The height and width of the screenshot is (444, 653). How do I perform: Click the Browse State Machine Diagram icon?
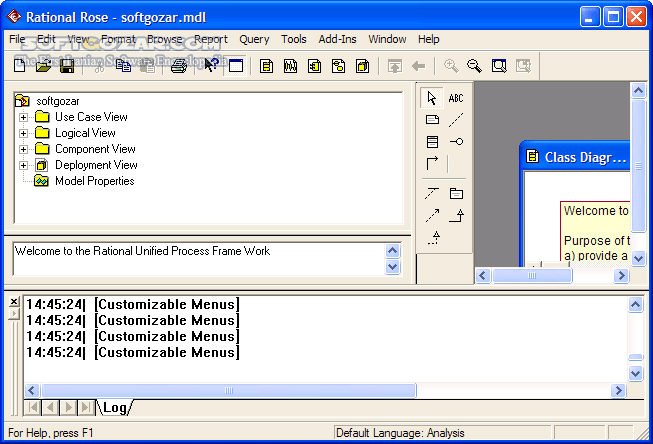[x=338, y=66]
